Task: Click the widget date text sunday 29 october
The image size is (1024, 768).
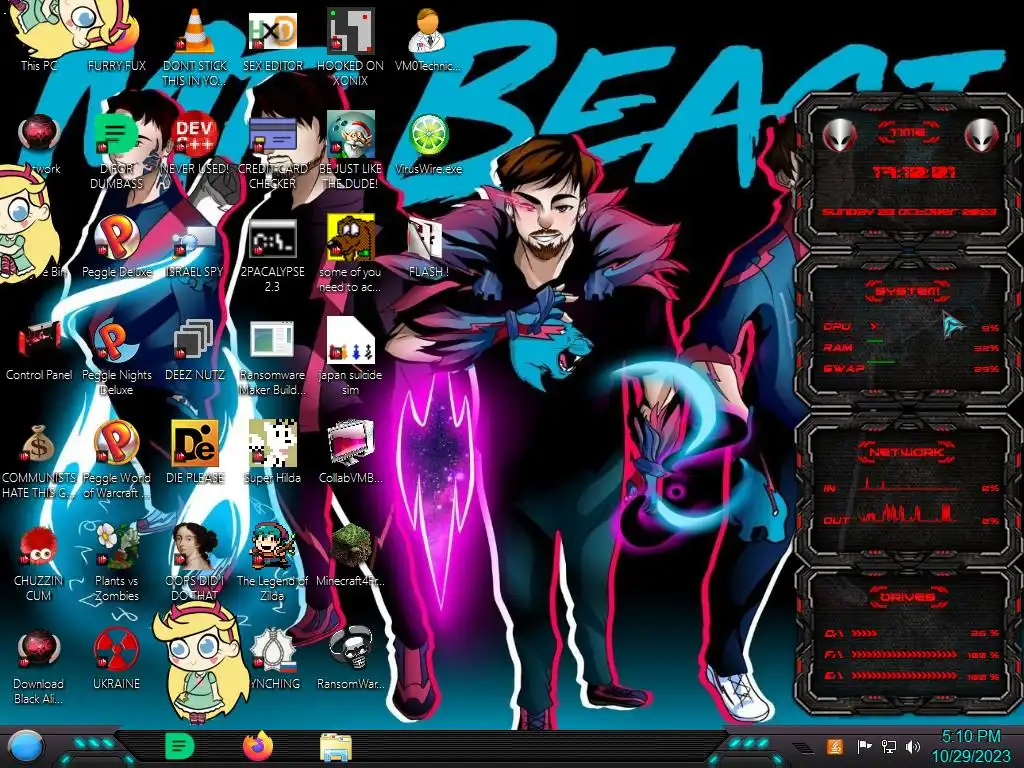Action: point(908,212)
